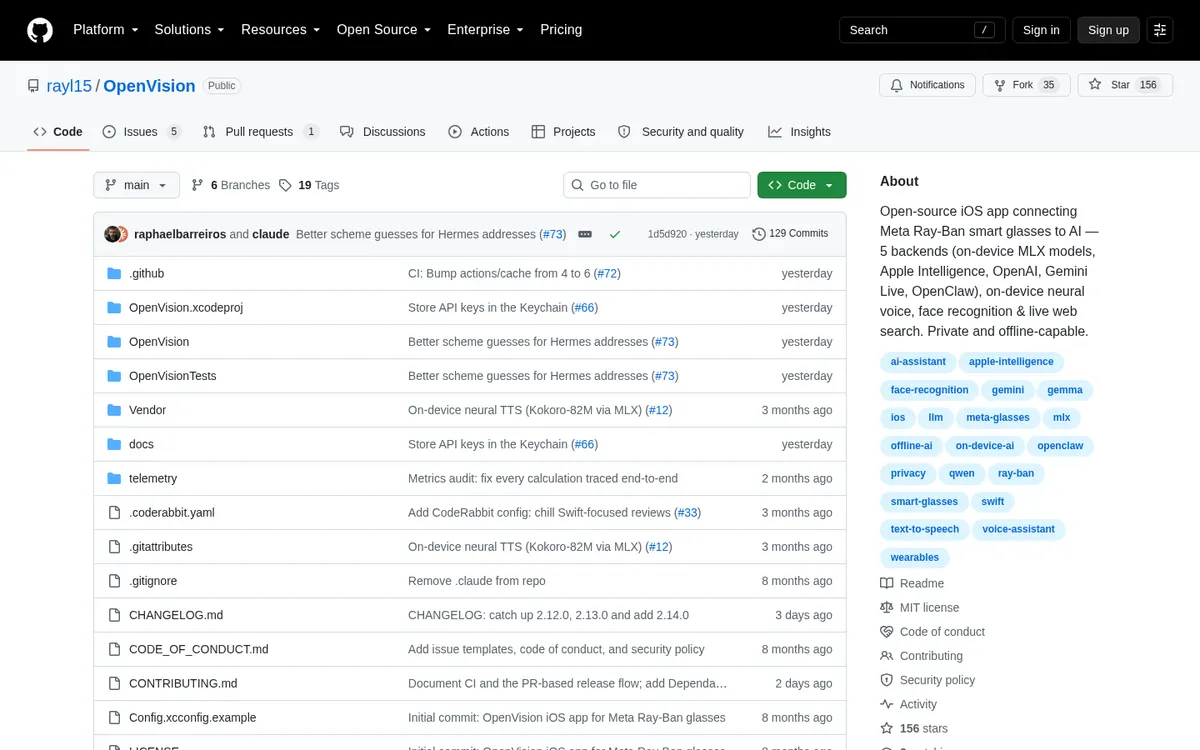
Task: Click the tag icon by 19 Tags
Action: (285, 185)
